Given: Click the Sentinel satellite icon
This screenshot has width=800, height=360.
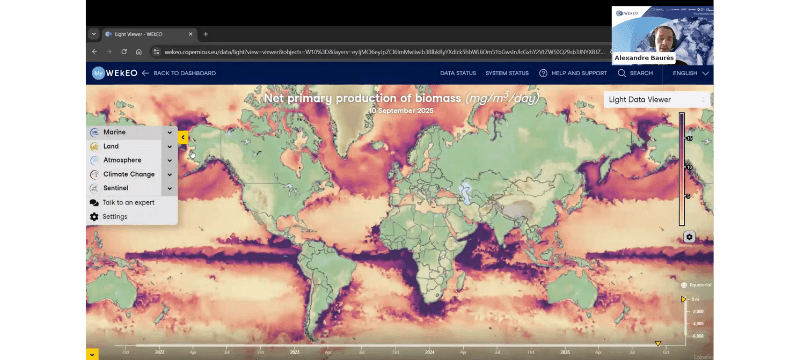Looking at the screenshot, I should click(94, 188).
